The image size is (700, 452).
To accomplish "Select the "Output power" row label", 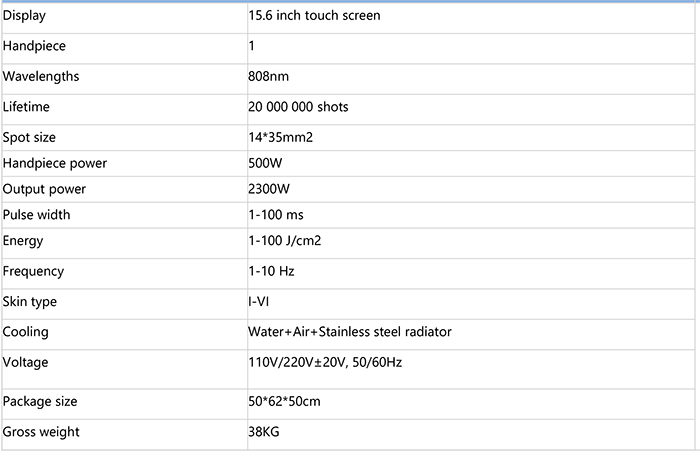I will [45, 189].
